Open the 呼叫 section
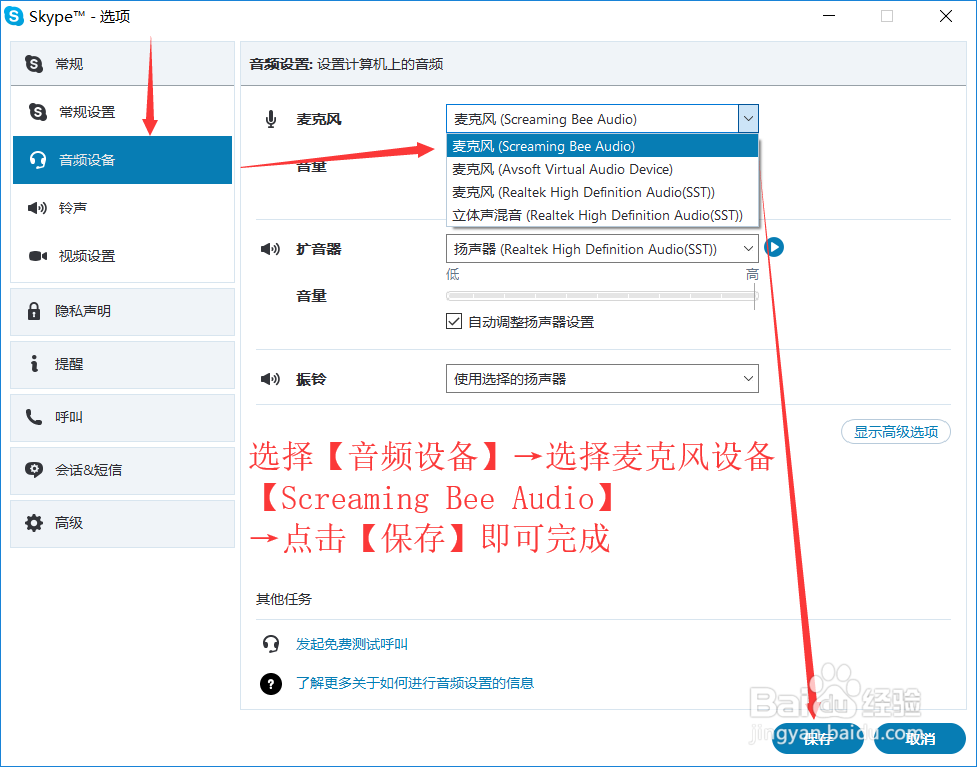Image resolution: width=977 pixels, height=767 pixels. [x=122, y=417]
